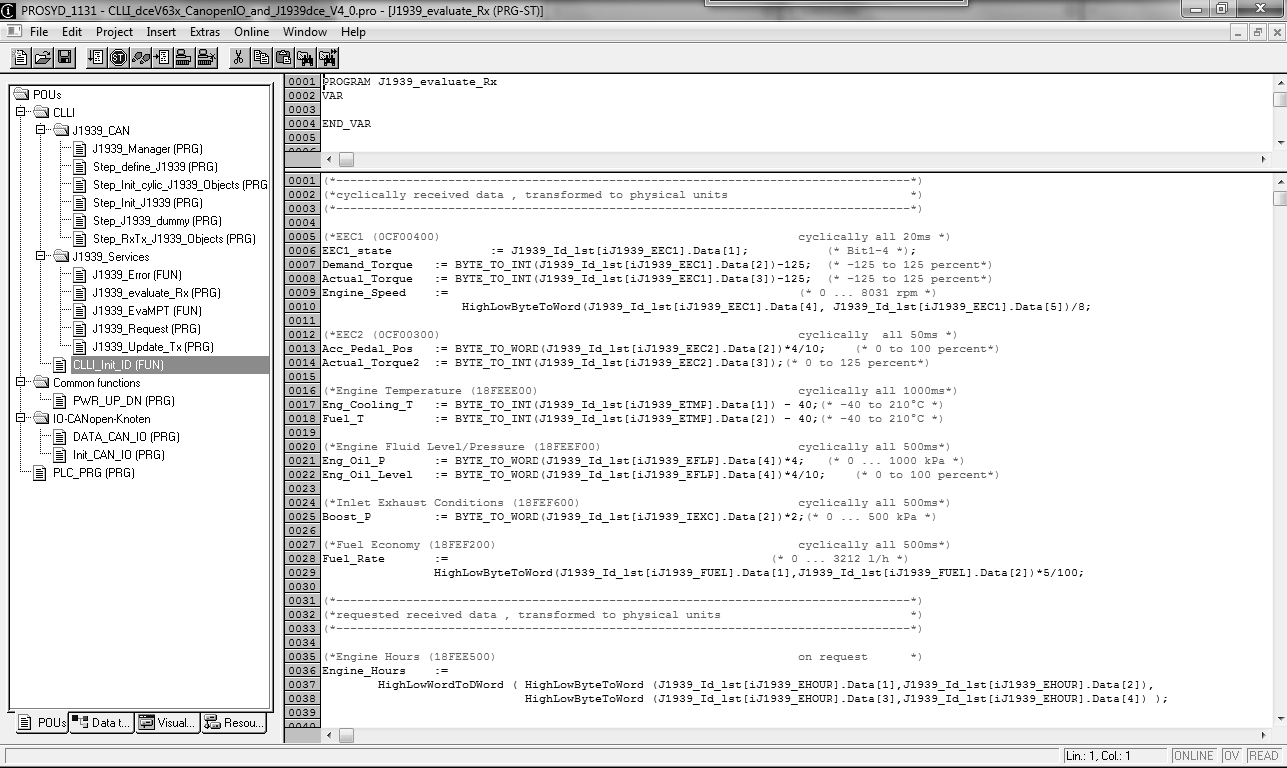Restore the inner document window

click(1258, 32)
